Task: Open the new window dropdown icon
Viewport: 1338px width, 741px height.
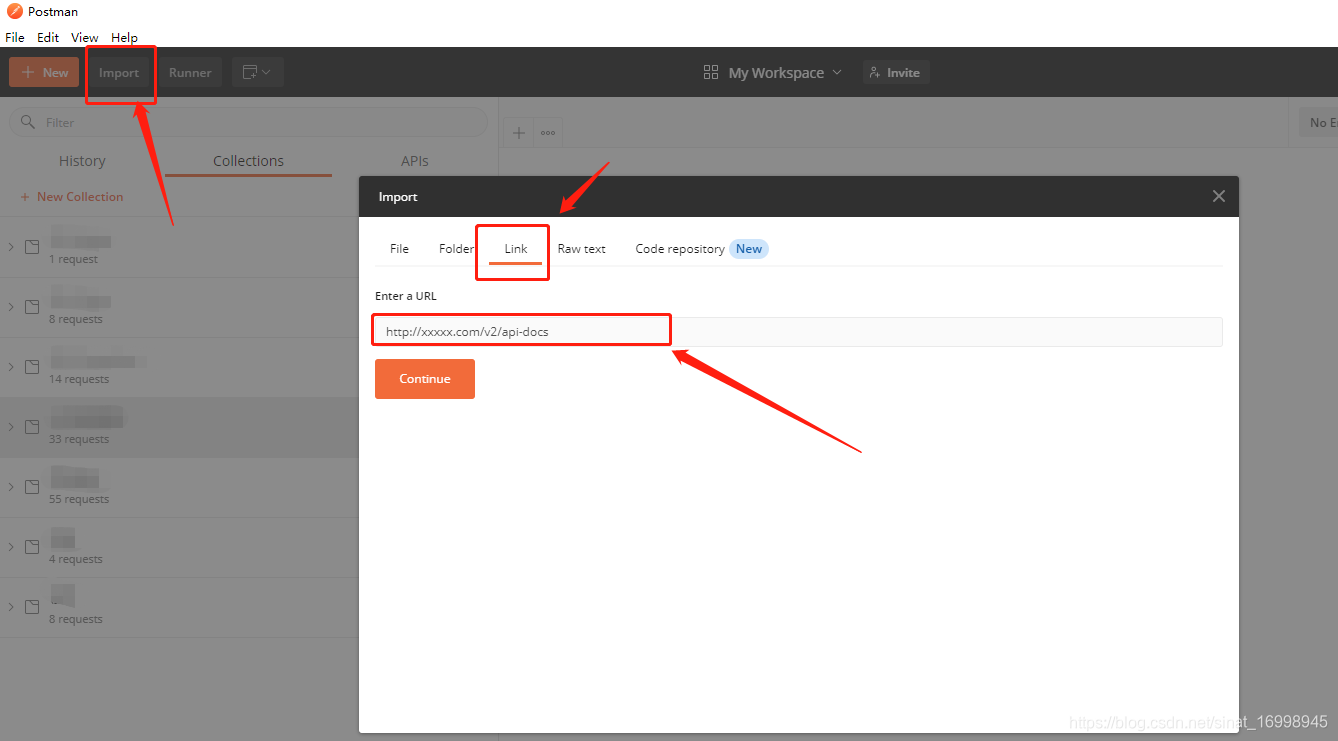Action: click(258, 72)
